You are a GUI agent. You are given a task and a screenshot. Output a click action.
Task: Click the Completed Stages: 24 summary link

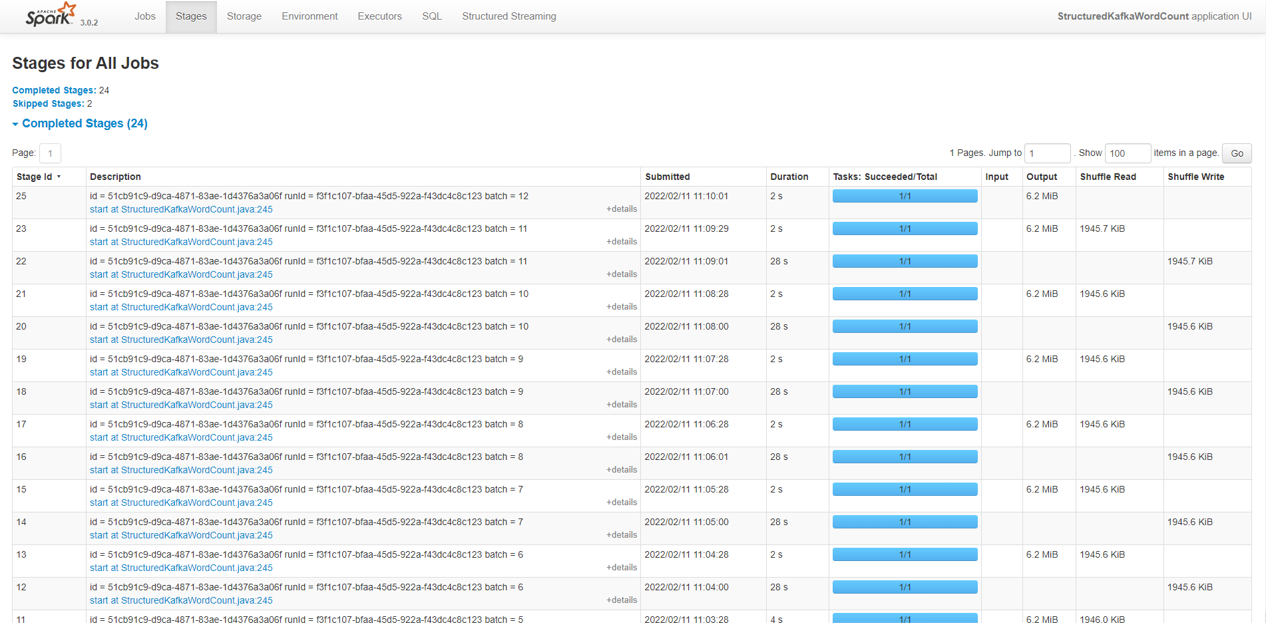coord(54,90)
